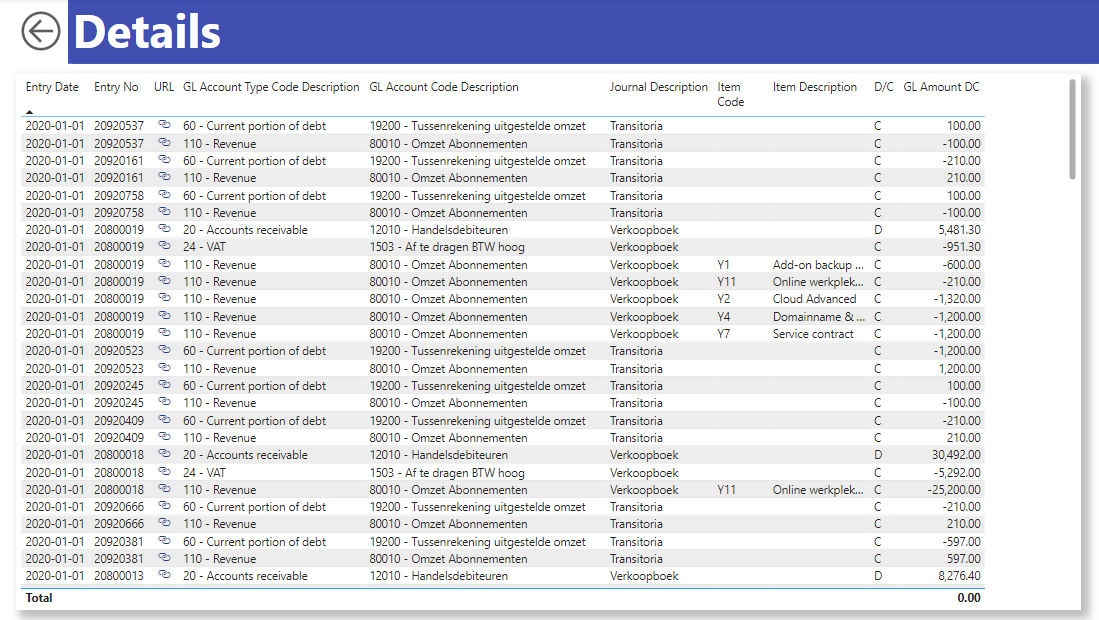Viewport: 1099px width, 620px height.
Task: Open URL link on the Service contract row
Action: (164, 333)
